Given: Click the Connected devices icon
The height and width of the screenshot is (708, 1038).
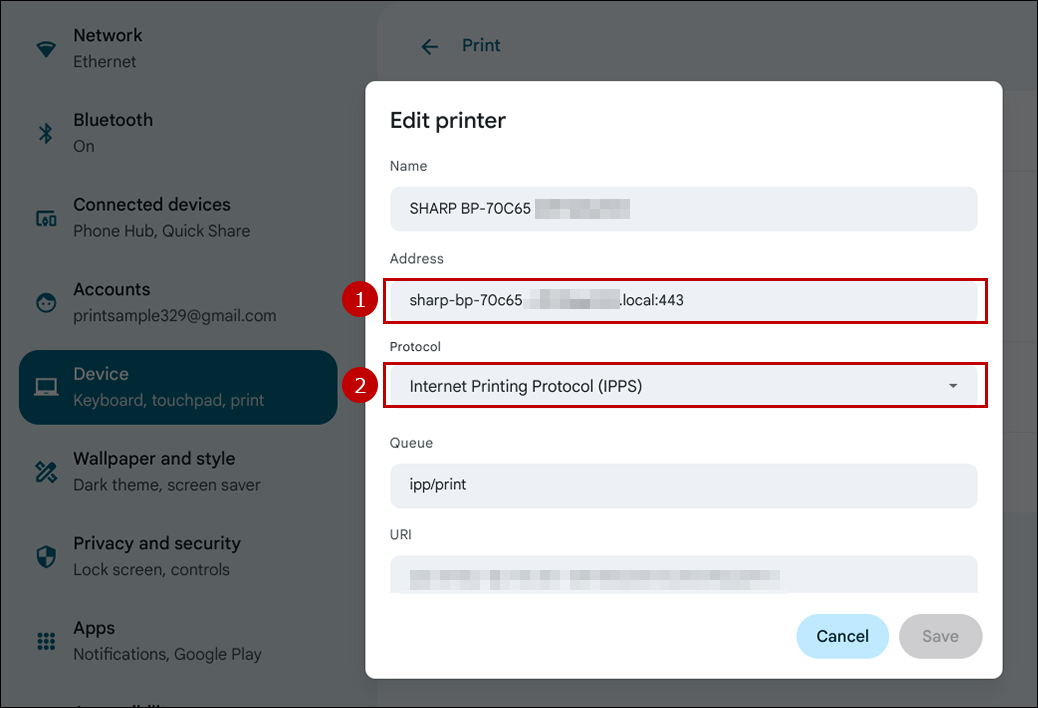Looking at the screenshot, I should point(46,218).
